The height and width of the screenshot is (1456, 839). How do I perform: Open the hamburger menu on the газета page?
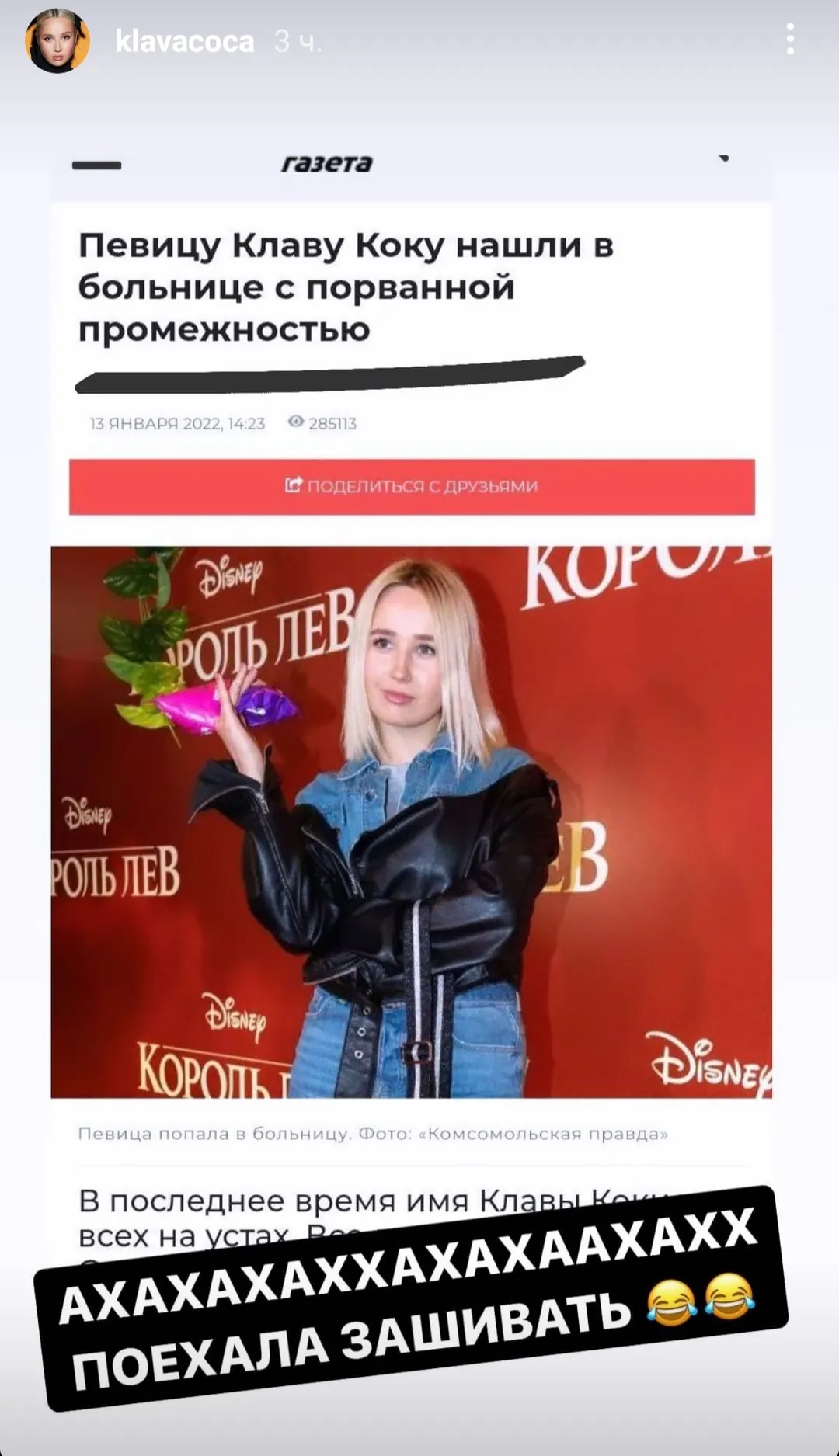(x=97, y=165)
